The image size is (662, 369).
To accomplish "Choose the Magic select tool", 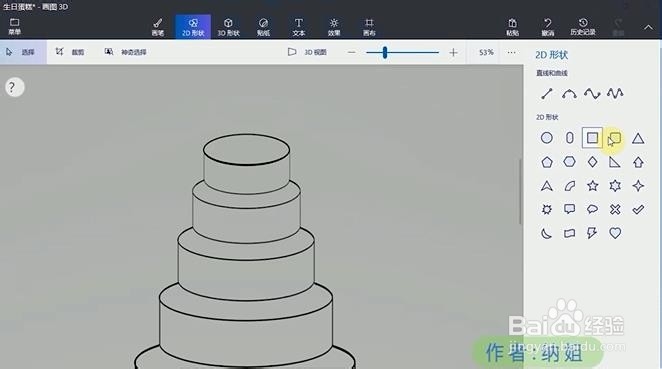I will pos(125,52).
